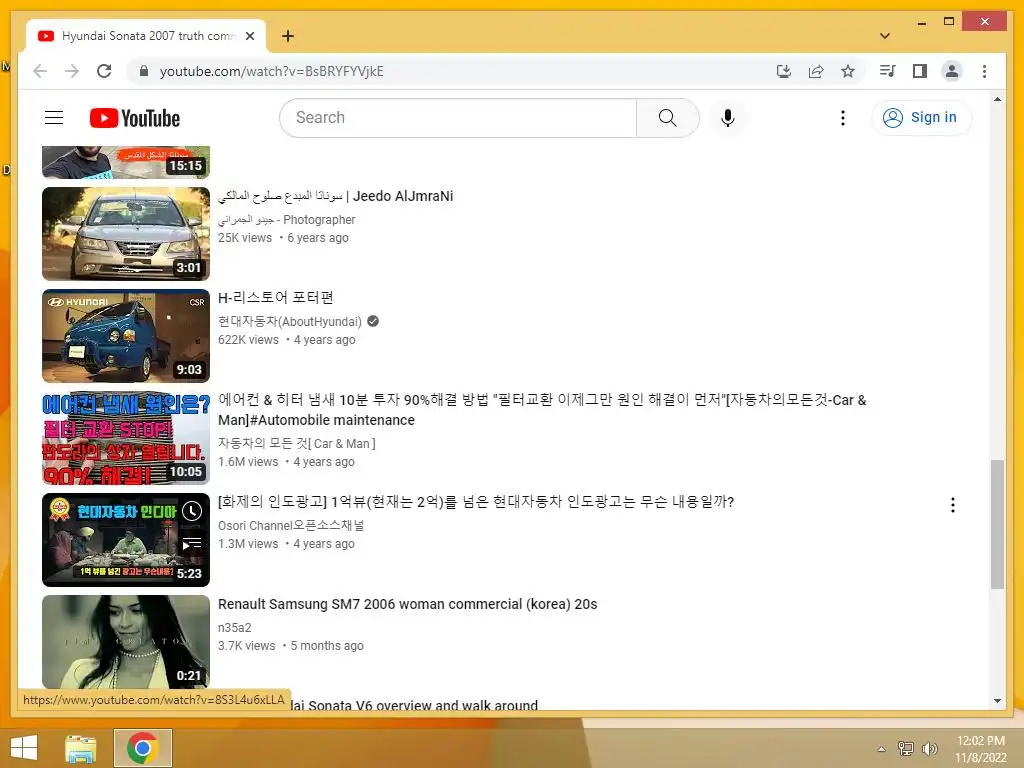Viewport: 1024px width, 768px height.
Task: Close the Hyundai Sonata 2007 tab
Action: pyautogui.click(x=249, y=36)
